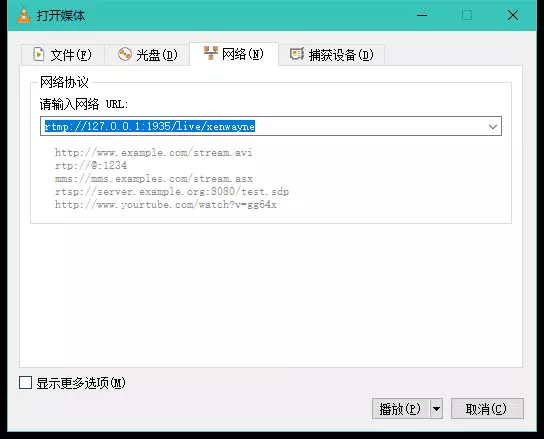Open the 光盘(D) disc tab
The image size is (544, 439).
(x=147, y=55)
